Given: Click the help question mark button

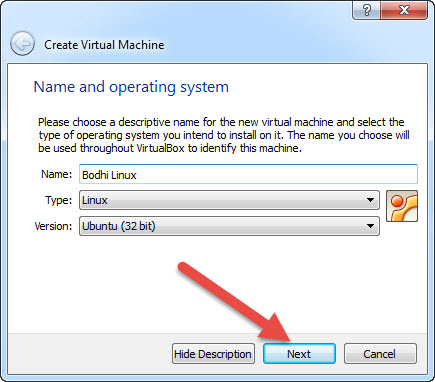Looking at the screenshot, I should click(x=366, y=10).
